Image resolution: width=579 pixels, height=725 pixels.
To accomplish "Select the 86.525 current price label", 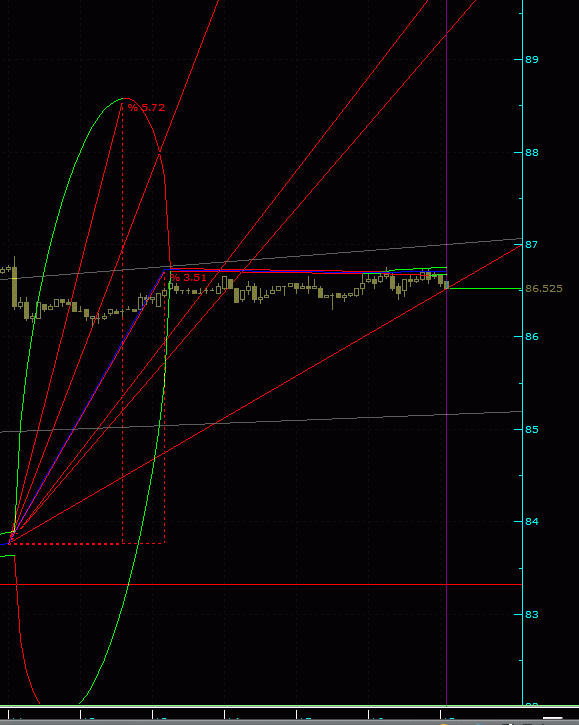I will pyautogui.click(x=544, y=289).
